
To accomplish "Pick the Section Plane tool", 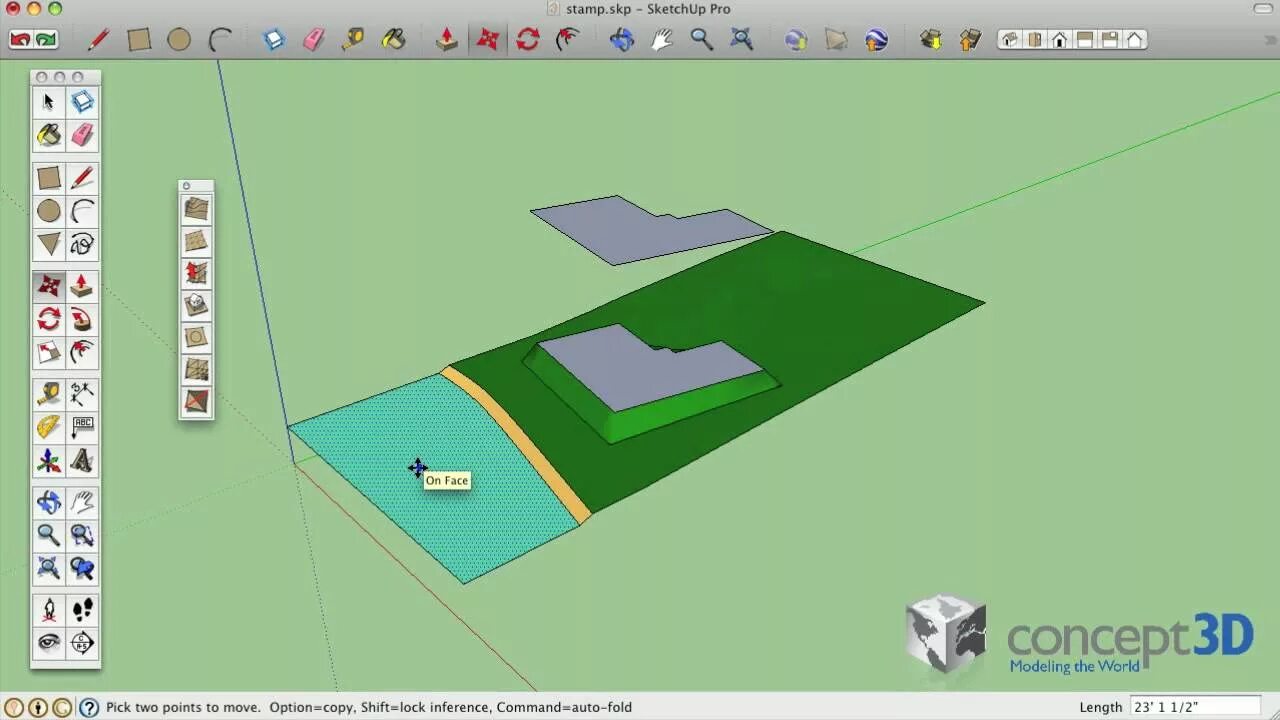I will click(82, 643).
